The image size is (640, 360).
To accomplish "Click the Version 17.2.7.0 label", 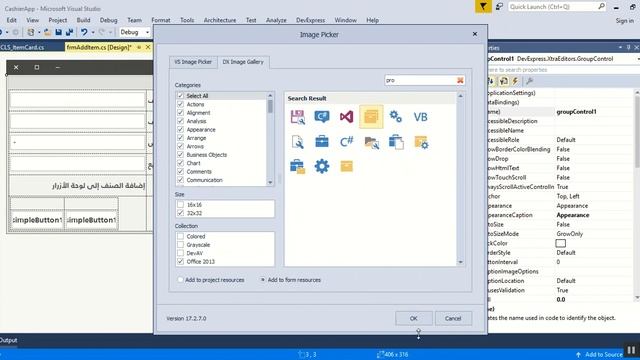I will pyautogui.click(x=186, y=318).
